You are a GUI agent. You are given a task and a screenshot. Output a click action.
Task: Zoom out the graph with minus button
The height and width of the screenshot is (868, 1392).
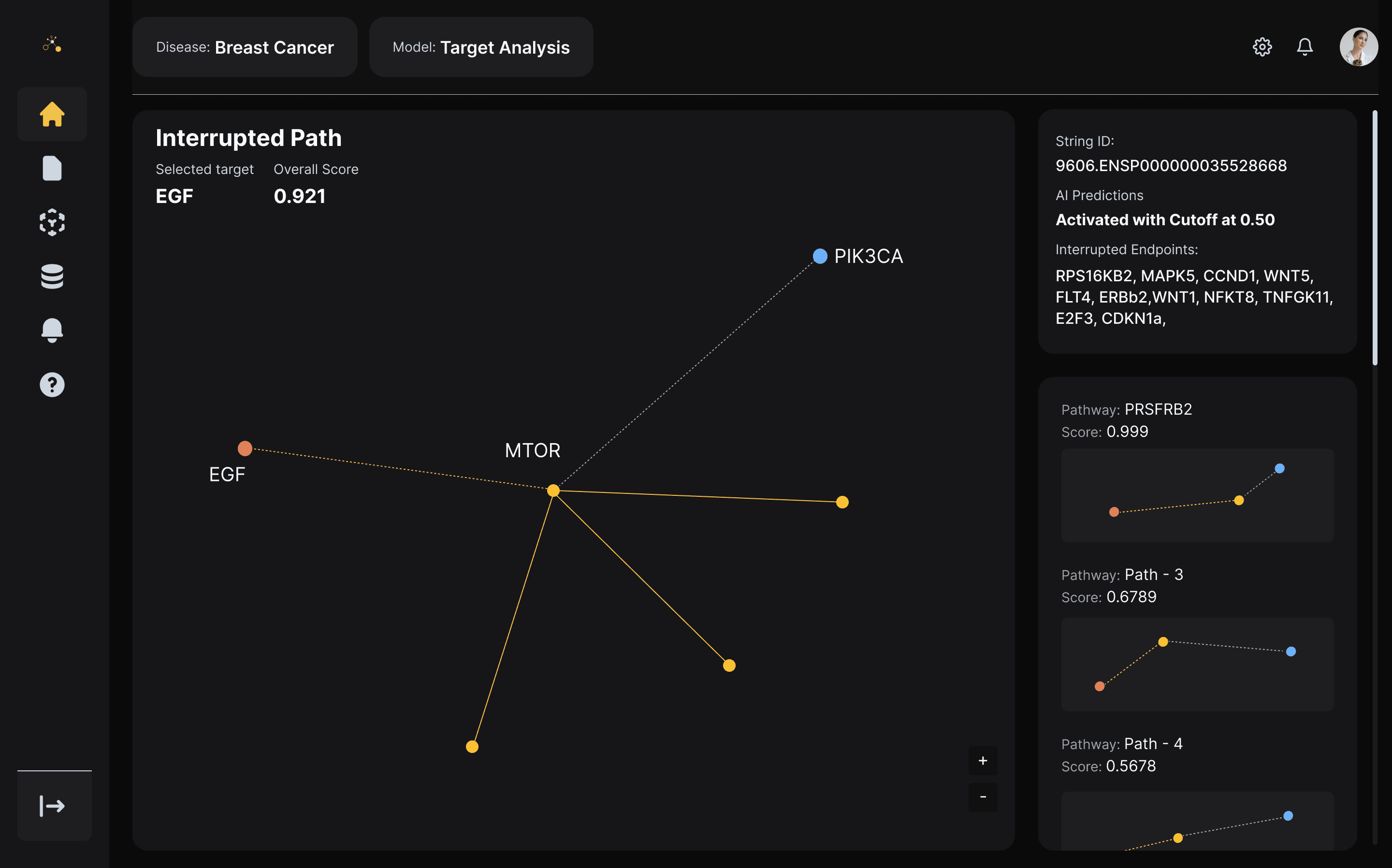click(982, 797)
